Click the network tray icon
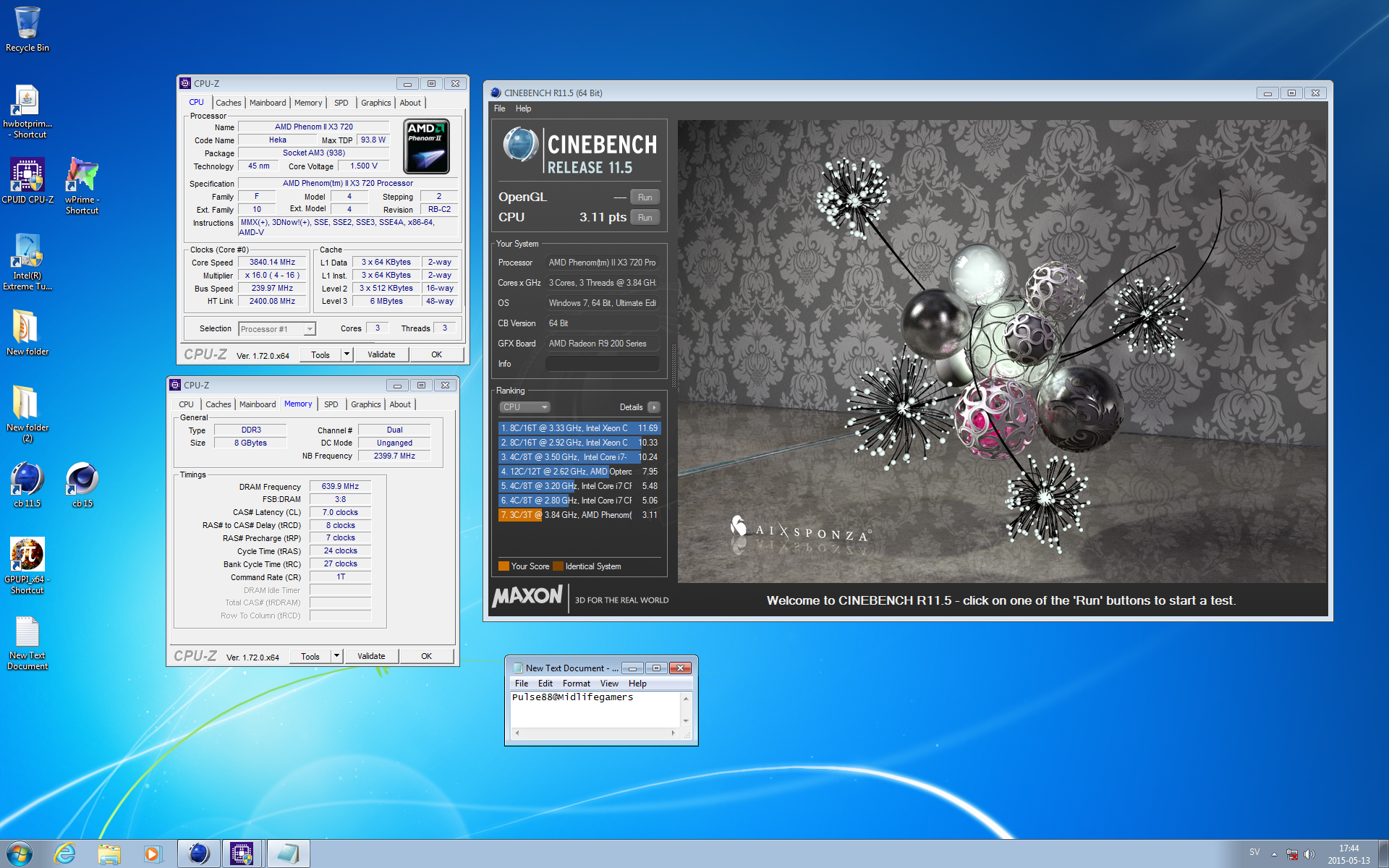Image resolution: width=1389 pixels, height=868 pixels. pyautogui.click(x=1292, y=854)
